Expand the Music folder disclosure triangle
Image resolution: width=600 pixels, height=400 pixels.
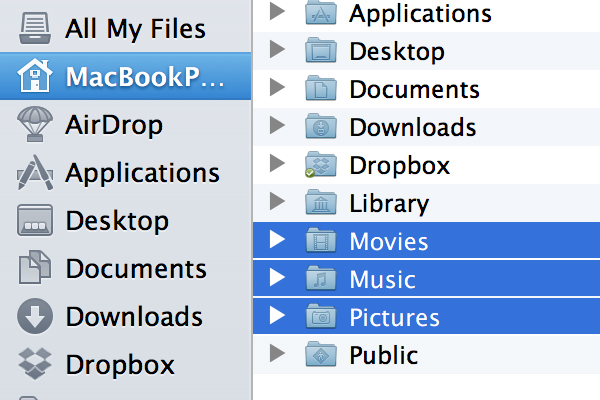(277, 278)
